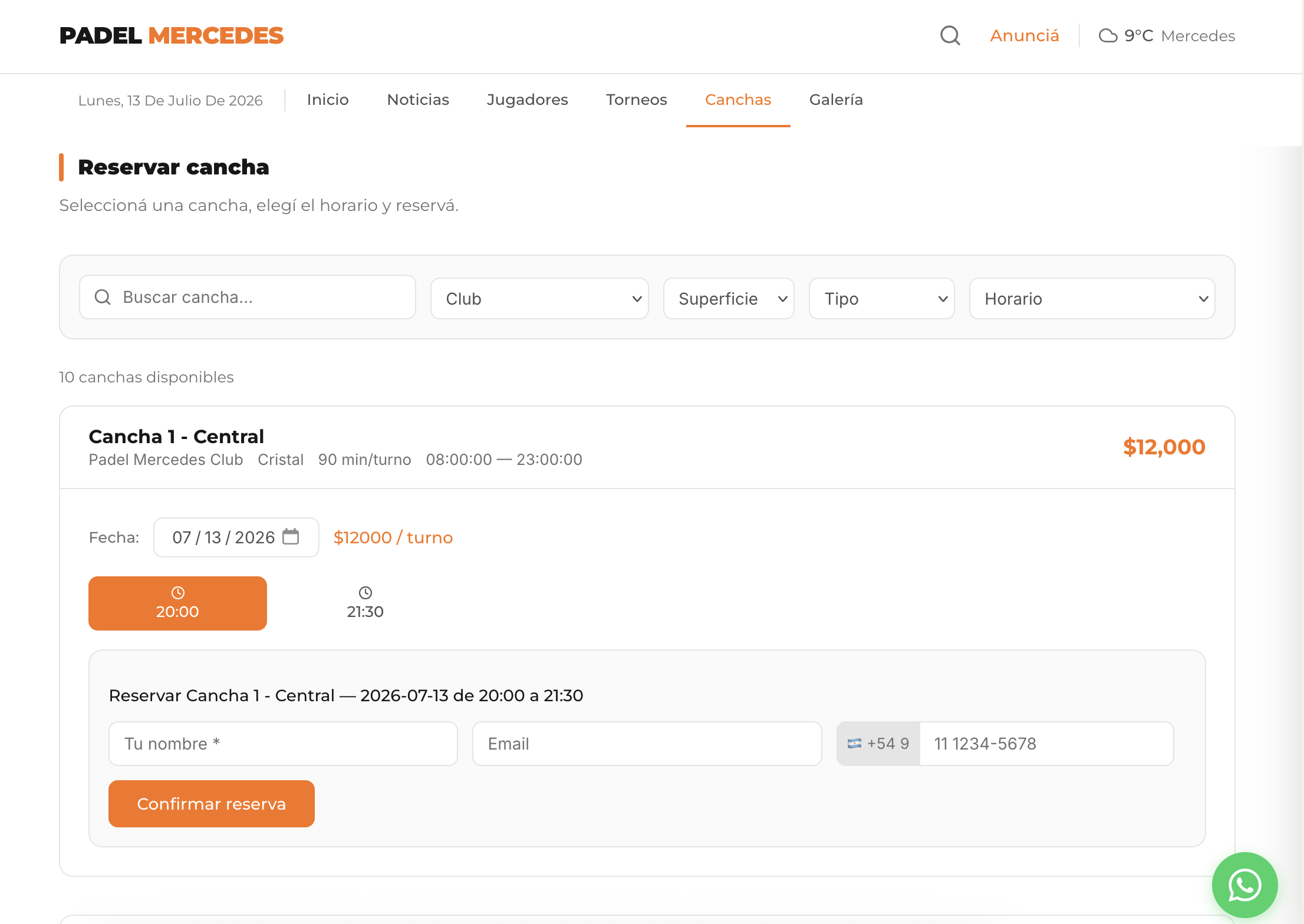1304x924 pixels.
Task: Open the Galería tab
Action: pyautogui.click(x=836, y=100)
